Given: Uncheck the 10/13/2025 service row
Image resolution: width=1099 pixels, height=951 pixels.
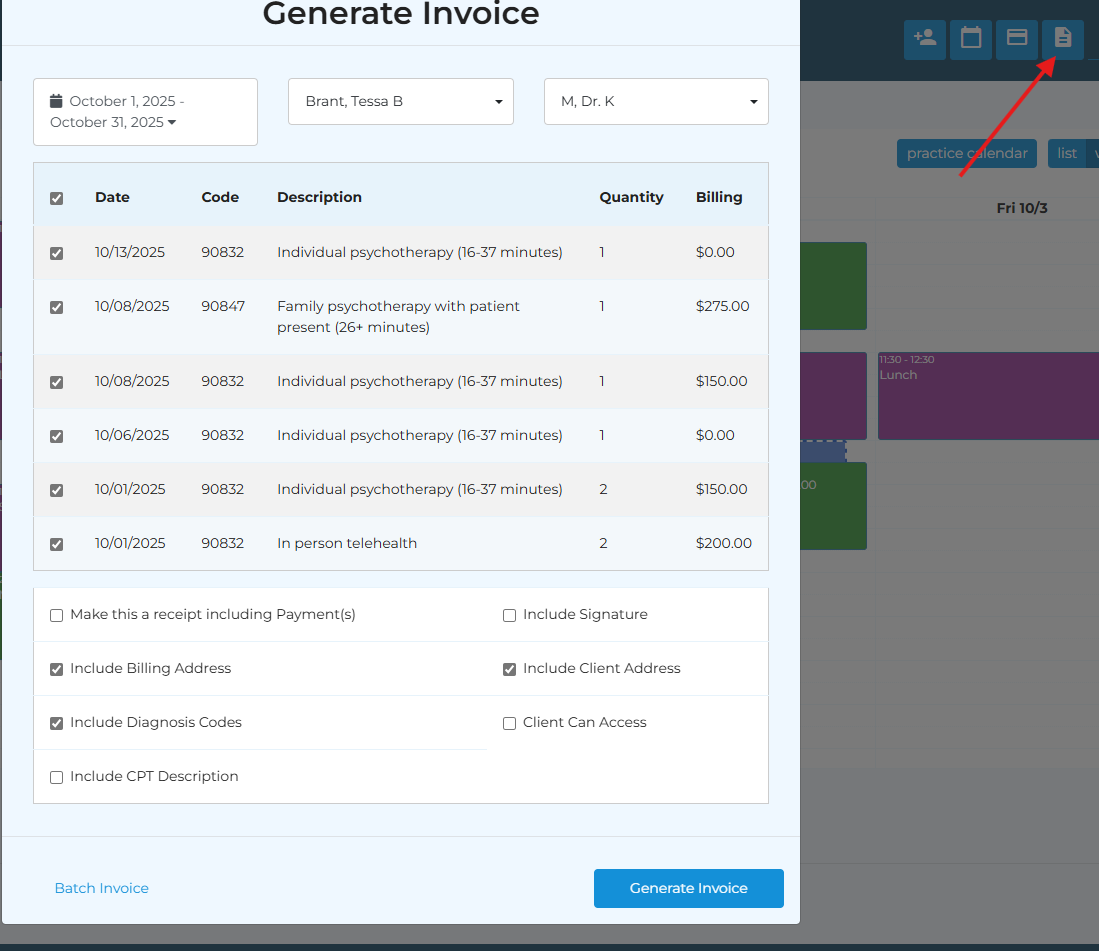Looking at the screenshot, I should click(57, 253).
